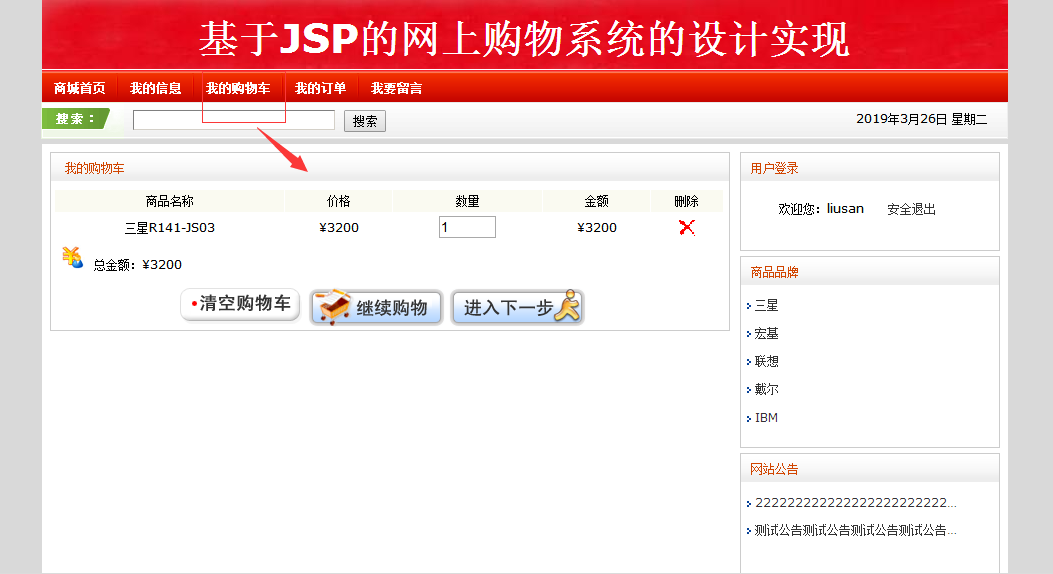
Task: Select the IBM brand link
Action: click(x=766, y=418)
